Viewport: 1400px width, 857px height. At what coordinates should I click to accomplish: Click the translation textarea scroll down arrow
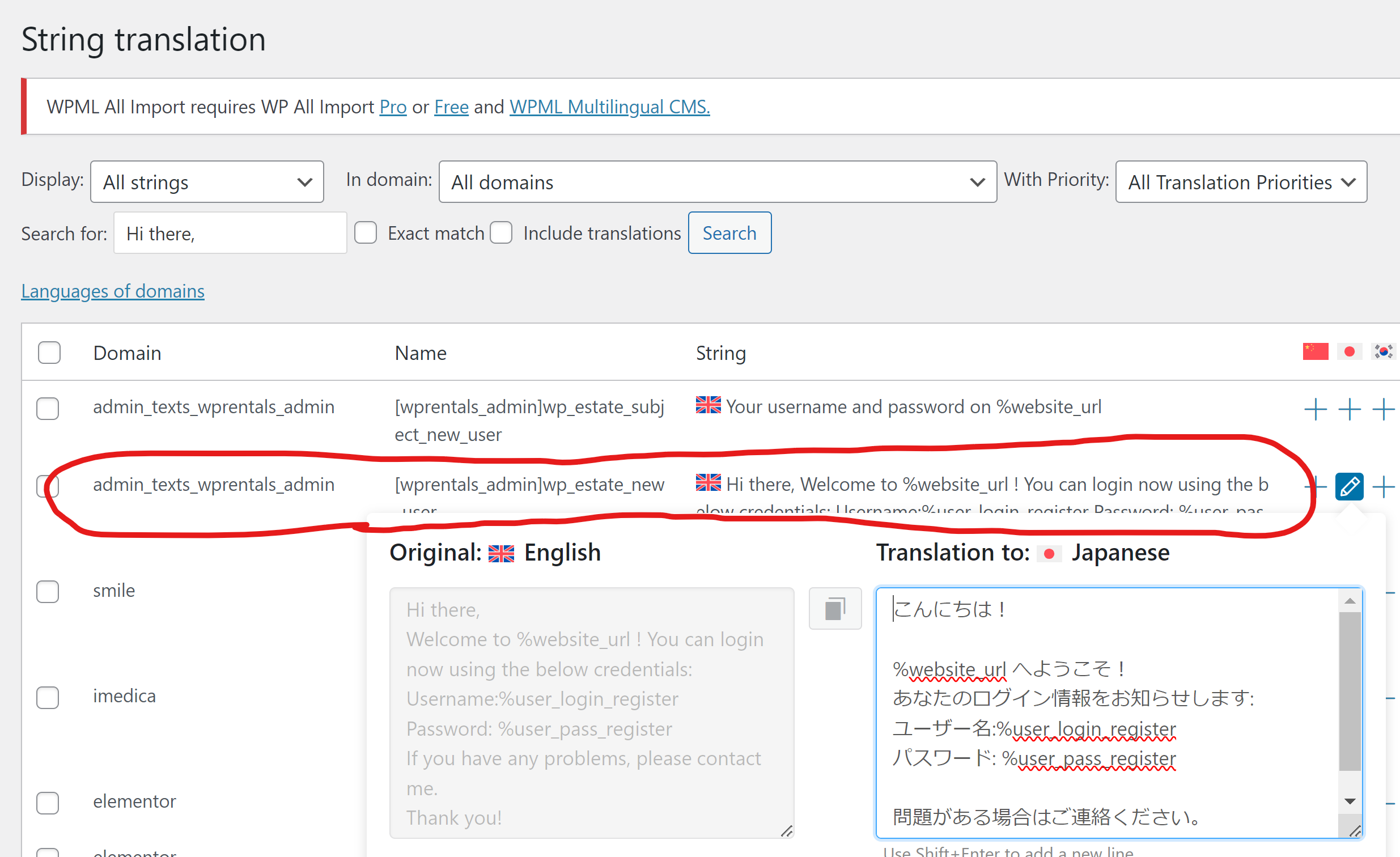click(1351, 801)
